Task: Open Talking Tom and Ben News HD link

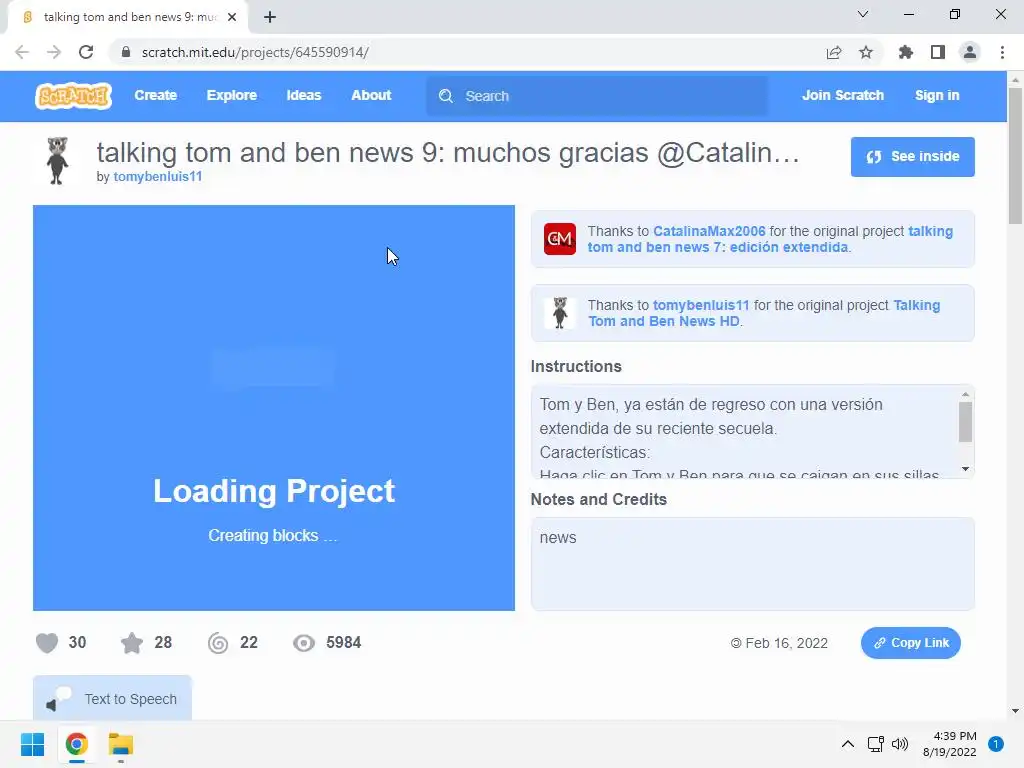Action: point(763,313)
